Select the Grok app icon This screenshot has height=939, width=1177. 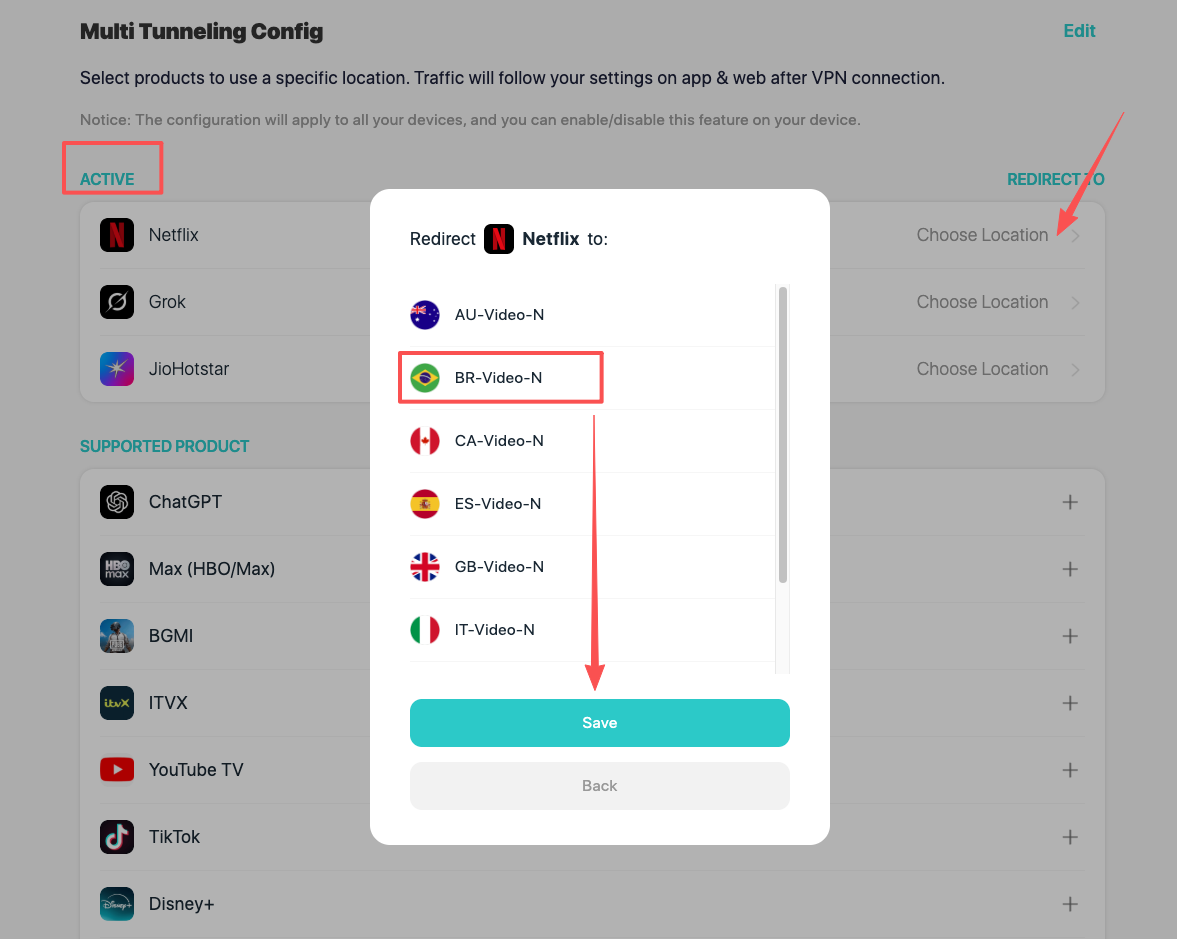click(117, 301)
